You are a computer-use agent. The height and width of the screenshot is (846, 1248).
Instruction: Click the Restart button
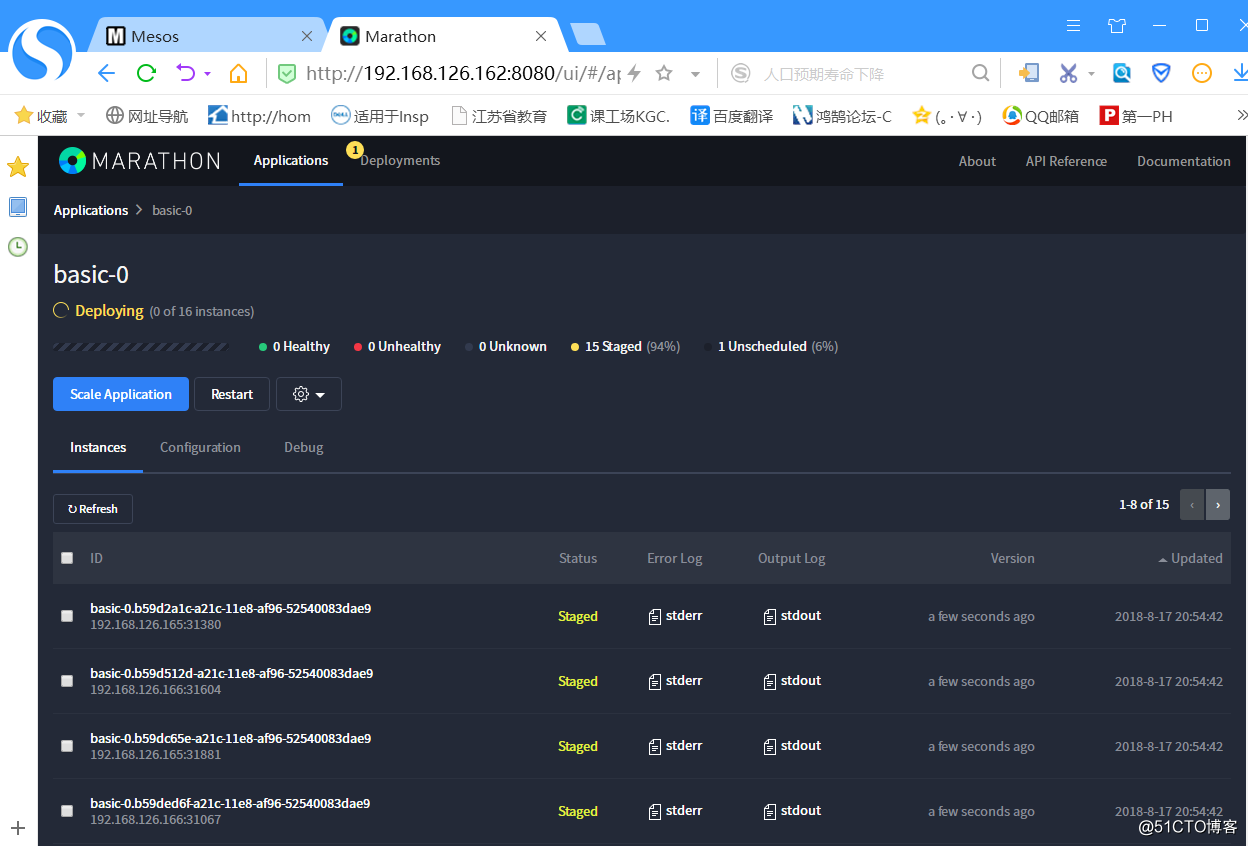[x=232, y=394]
